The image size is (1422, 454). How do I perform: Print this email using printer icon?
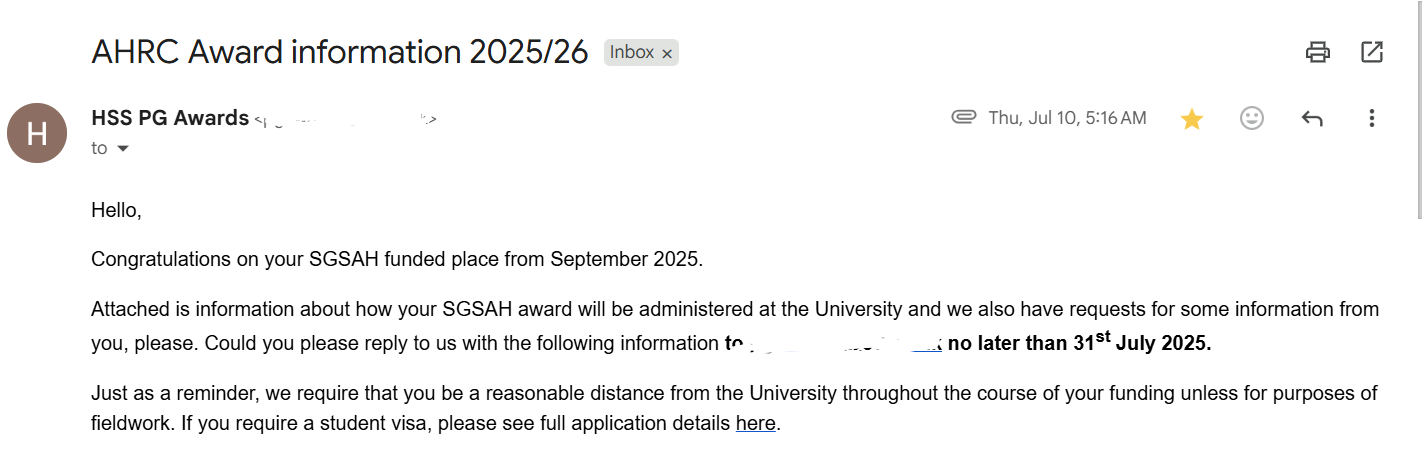click(1318, 52)
